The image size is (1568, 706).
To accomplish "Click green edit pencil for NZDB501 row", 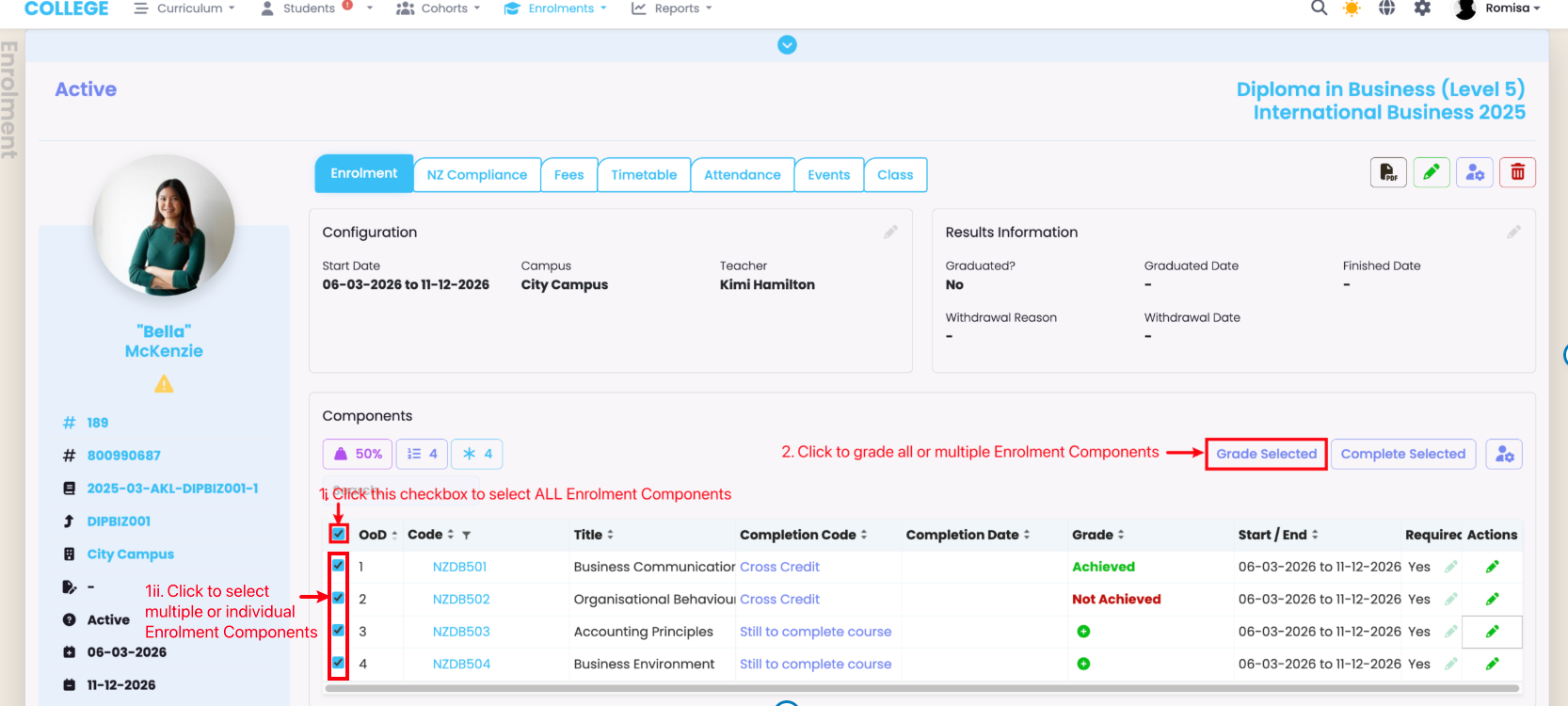I will click(x=1492, y=567).
